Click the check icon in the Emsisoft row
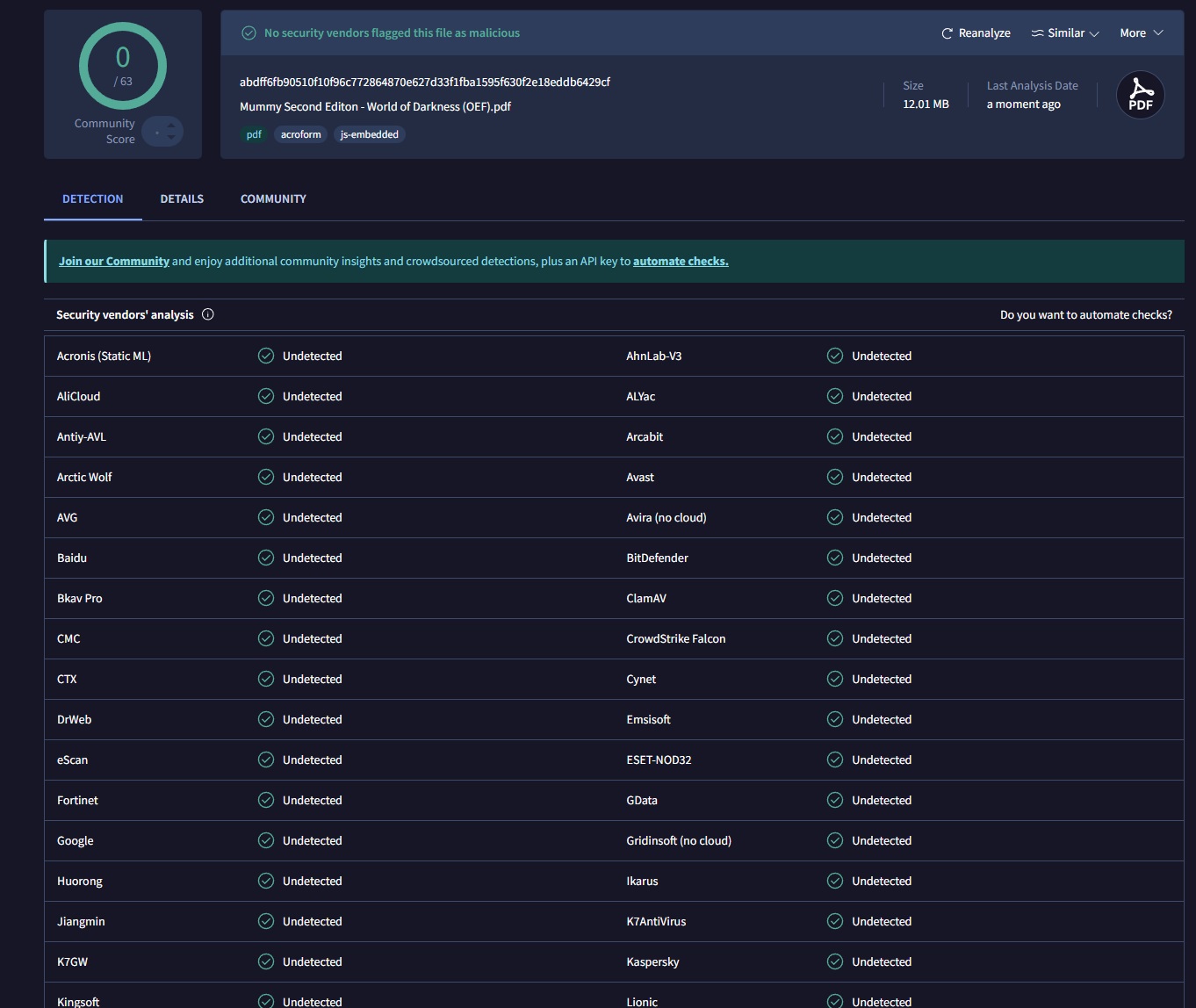 click(835, 719)
